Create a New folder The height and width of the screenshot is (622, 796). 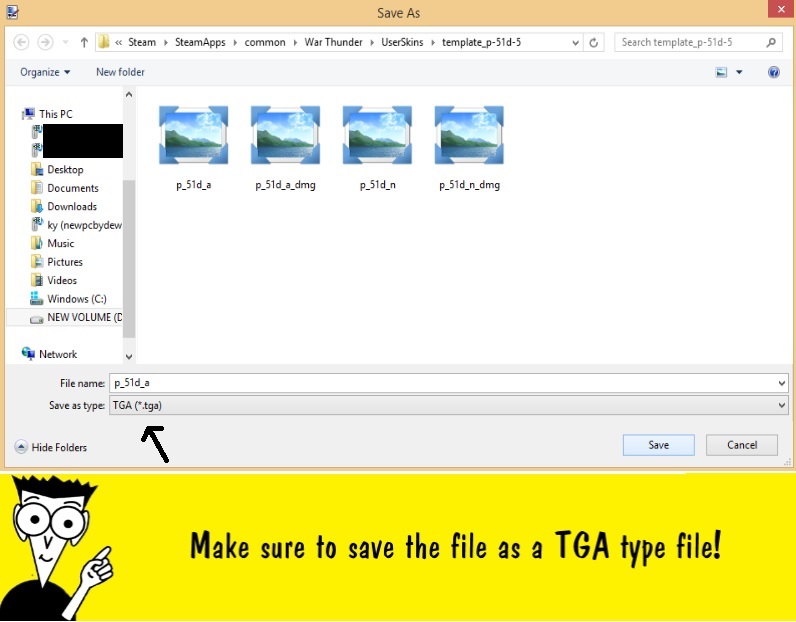pyautogui.click(x=120, y=72)
